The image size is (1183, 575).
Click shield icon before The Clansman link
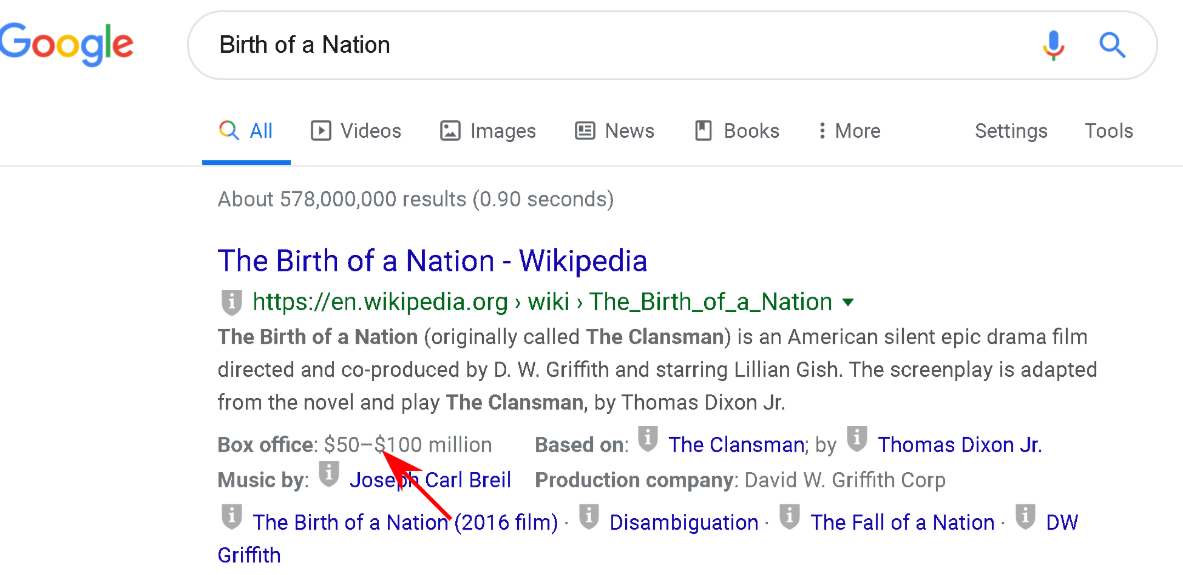pyautogui.click(x=648, y=439)
